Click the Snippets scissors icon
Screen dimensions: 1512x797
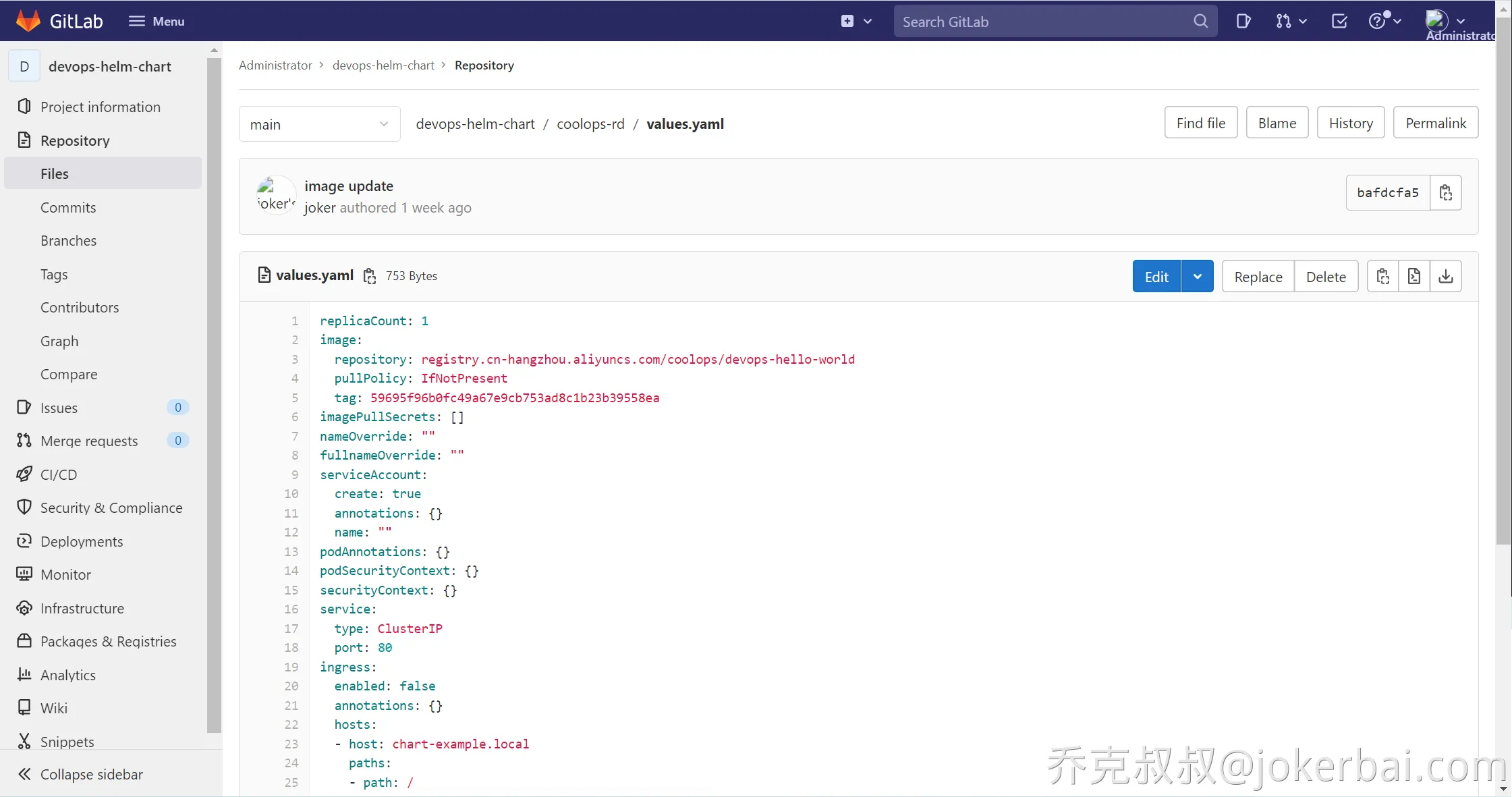24,741
